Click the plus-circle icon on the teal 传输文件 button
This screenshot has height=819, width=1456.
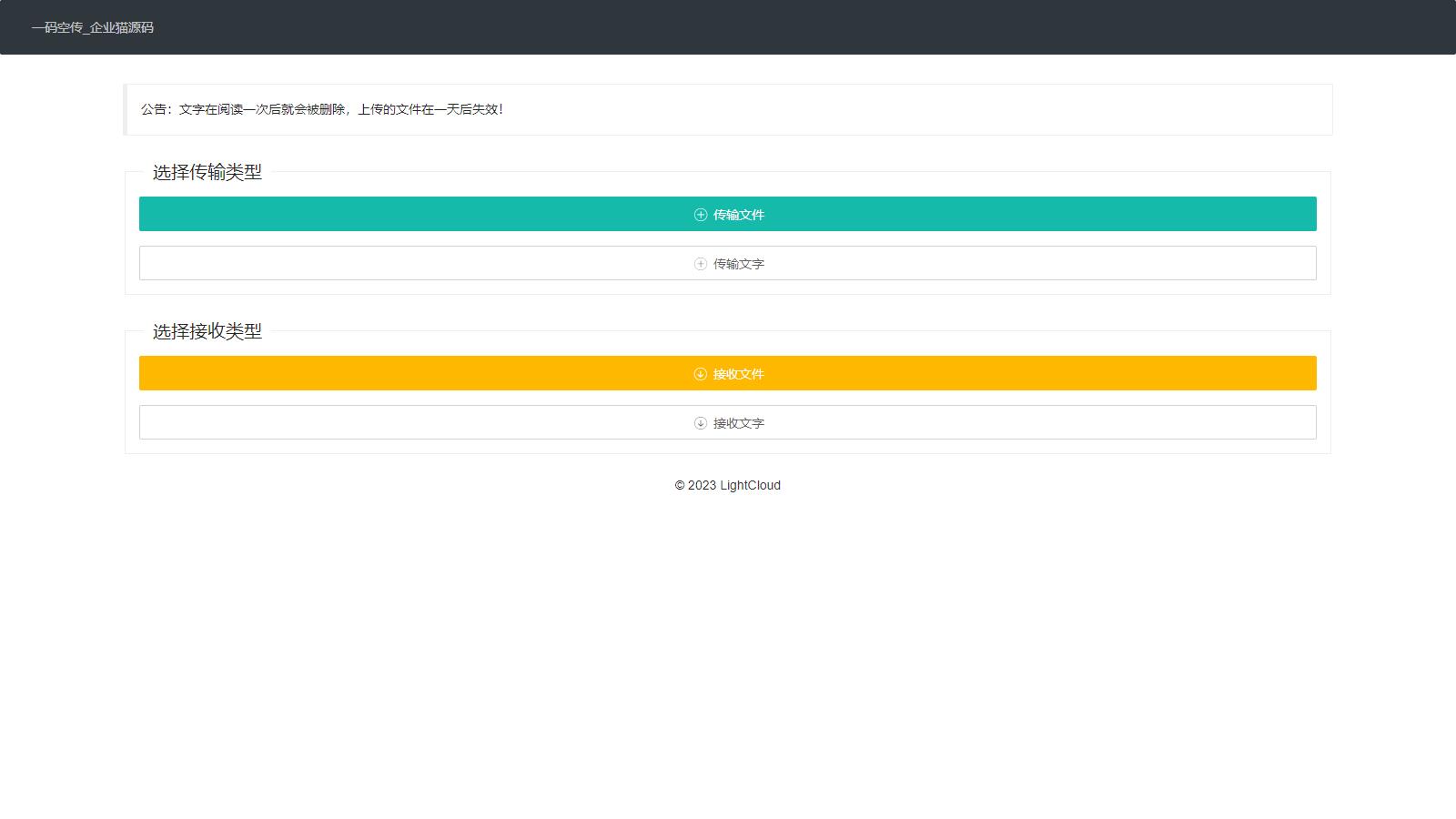(x=701, y=215)
